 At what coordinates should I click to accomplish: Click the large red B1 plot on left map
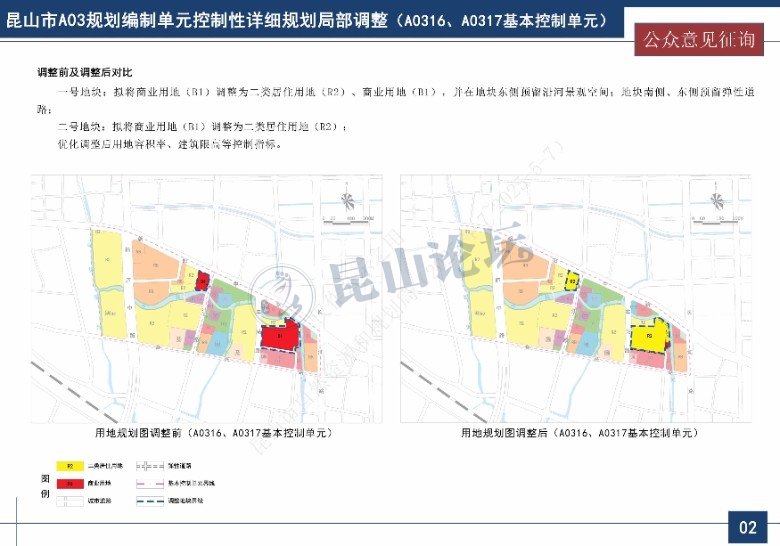coord(279,336)
